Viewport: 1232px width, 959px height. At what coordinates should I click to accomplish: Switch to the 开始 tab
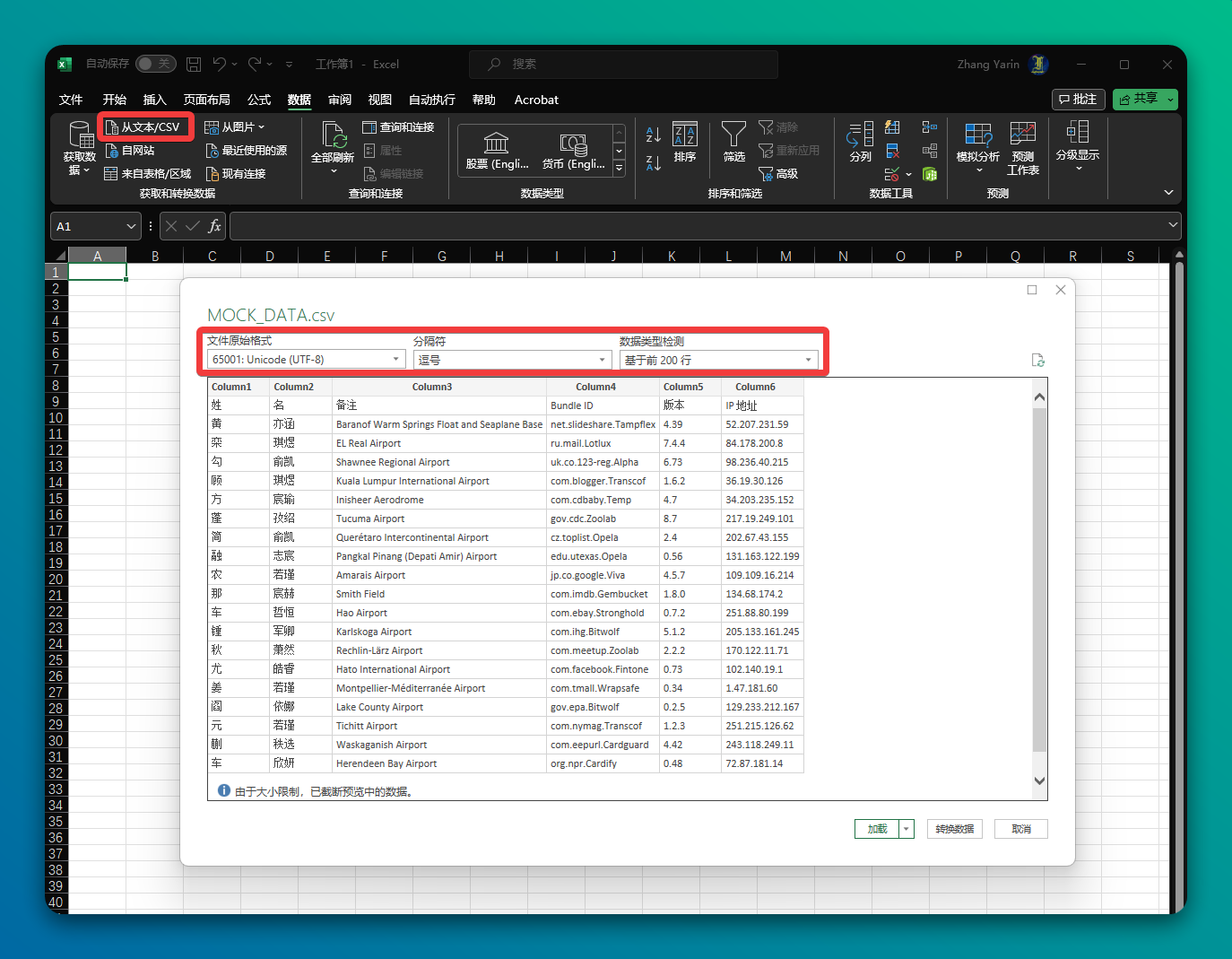click(115, 100)
